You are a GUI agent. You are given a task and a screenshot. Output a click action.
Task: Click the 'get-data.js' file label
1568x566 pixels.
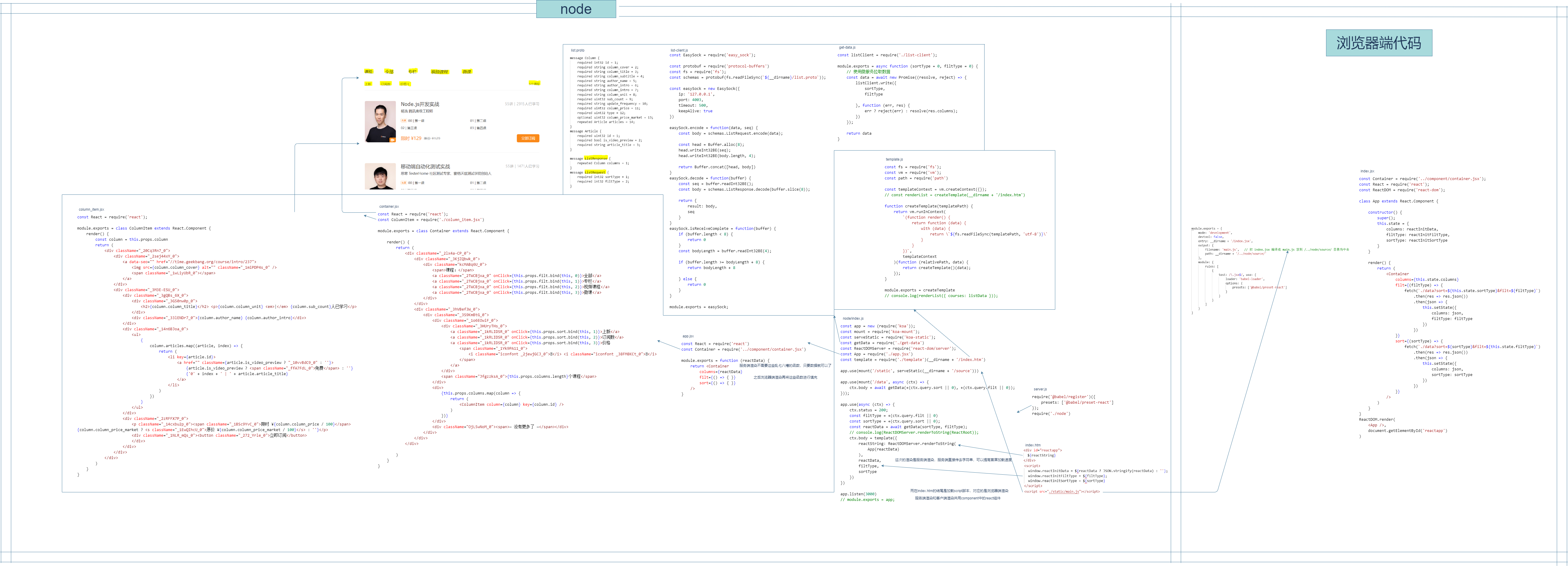847,47
